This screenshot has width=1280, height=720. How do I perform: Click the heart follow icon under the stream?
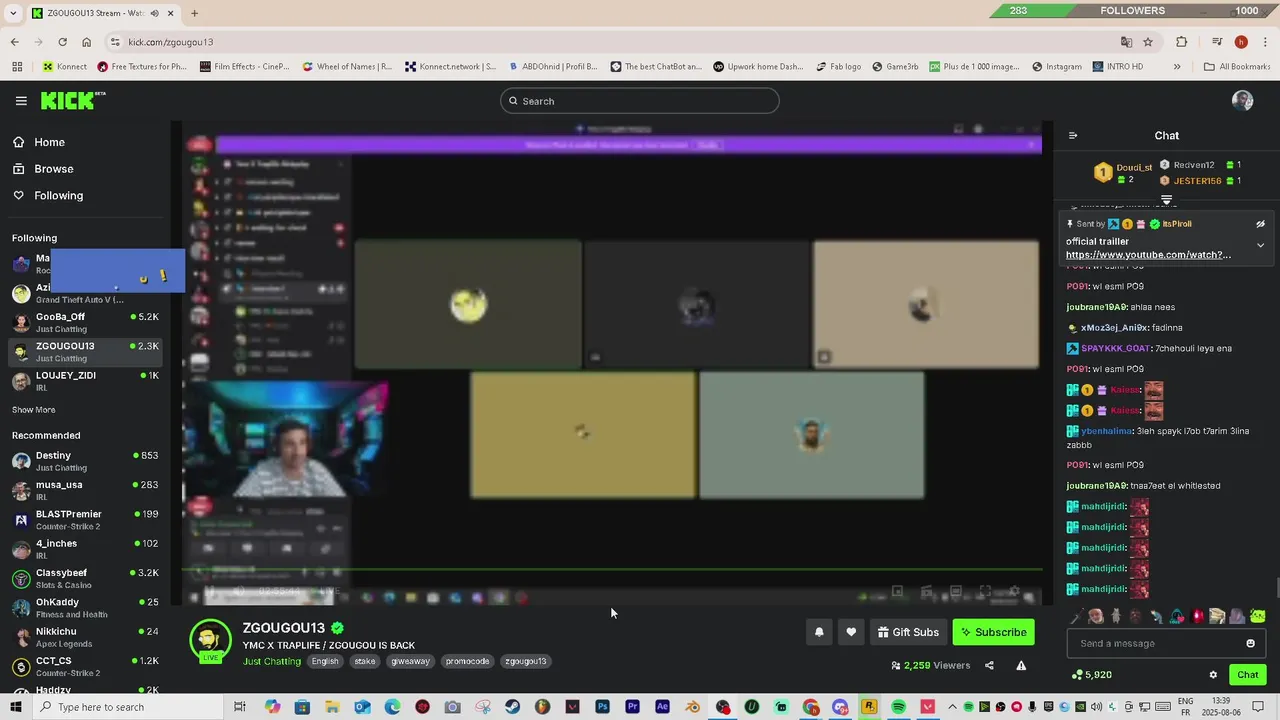[851, 632]
